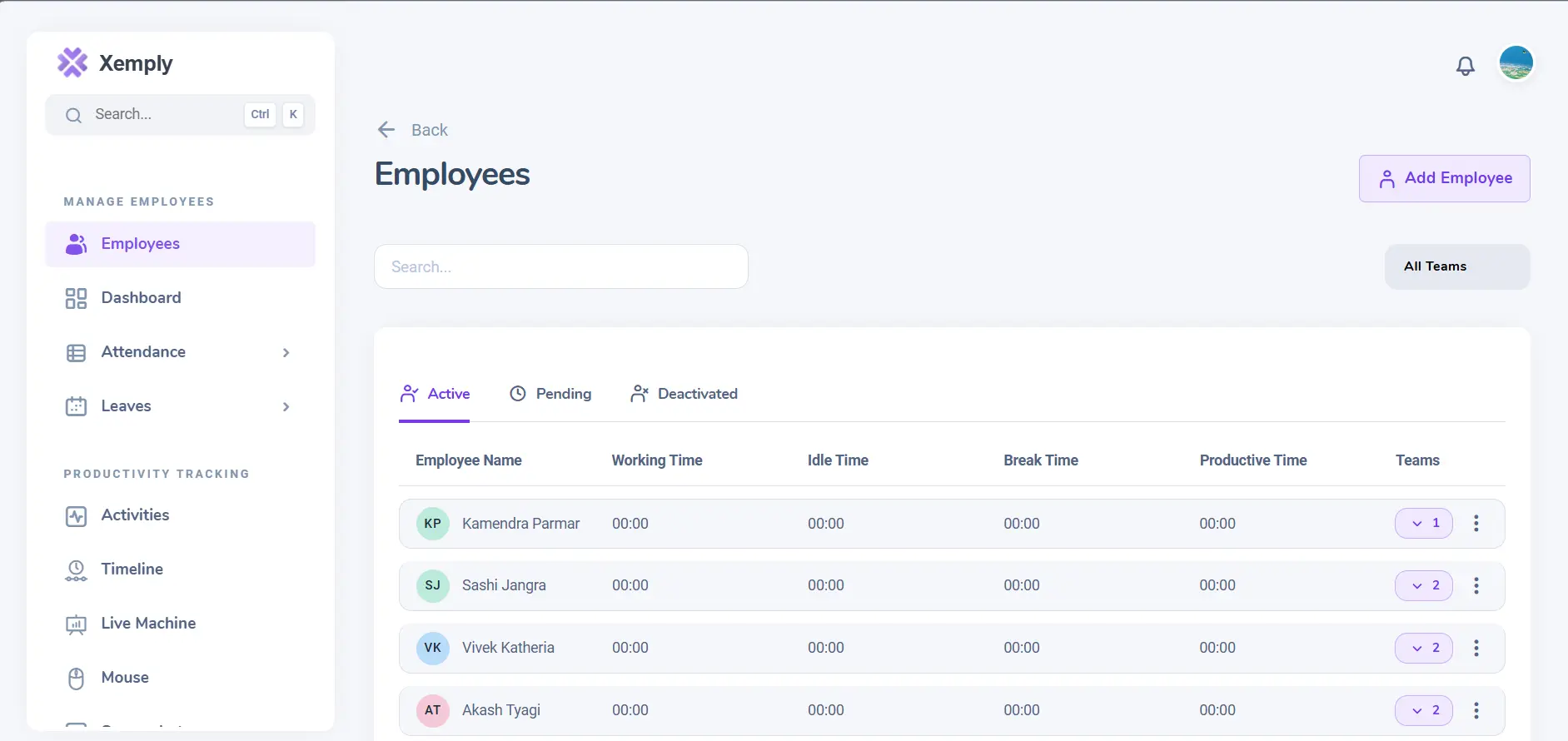This screenshot has width=1568, height=741.
Task: Open the user profile avatar
Action: [1516, 63]
